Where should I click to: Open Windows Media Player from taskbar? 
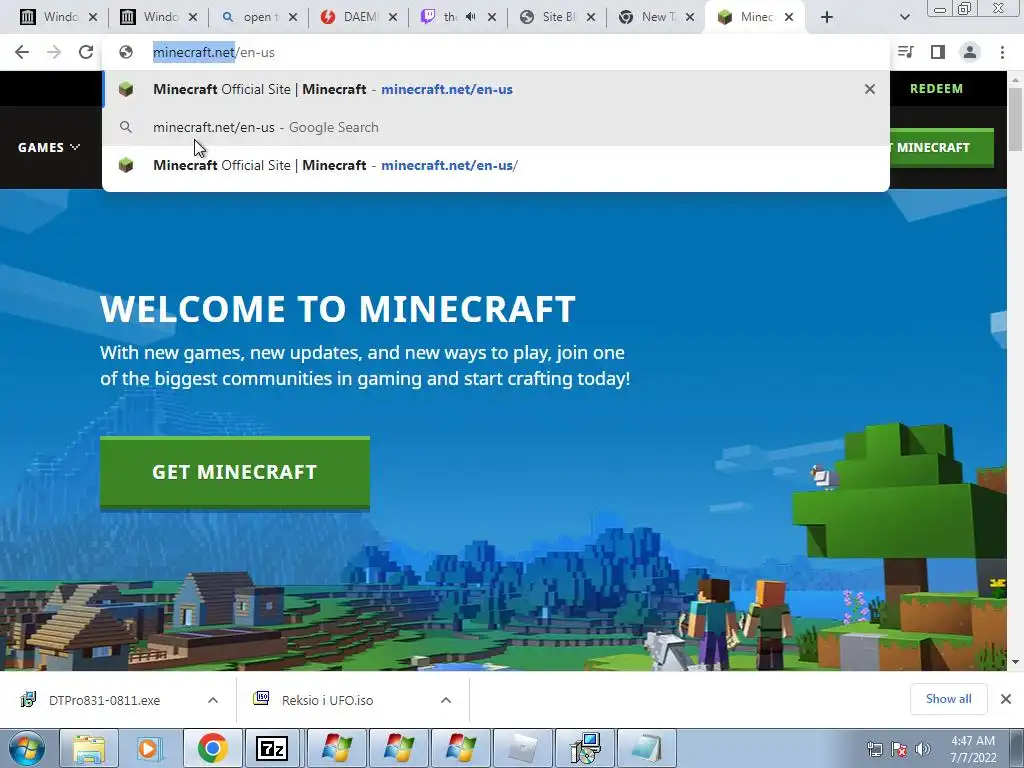(149, 748)
